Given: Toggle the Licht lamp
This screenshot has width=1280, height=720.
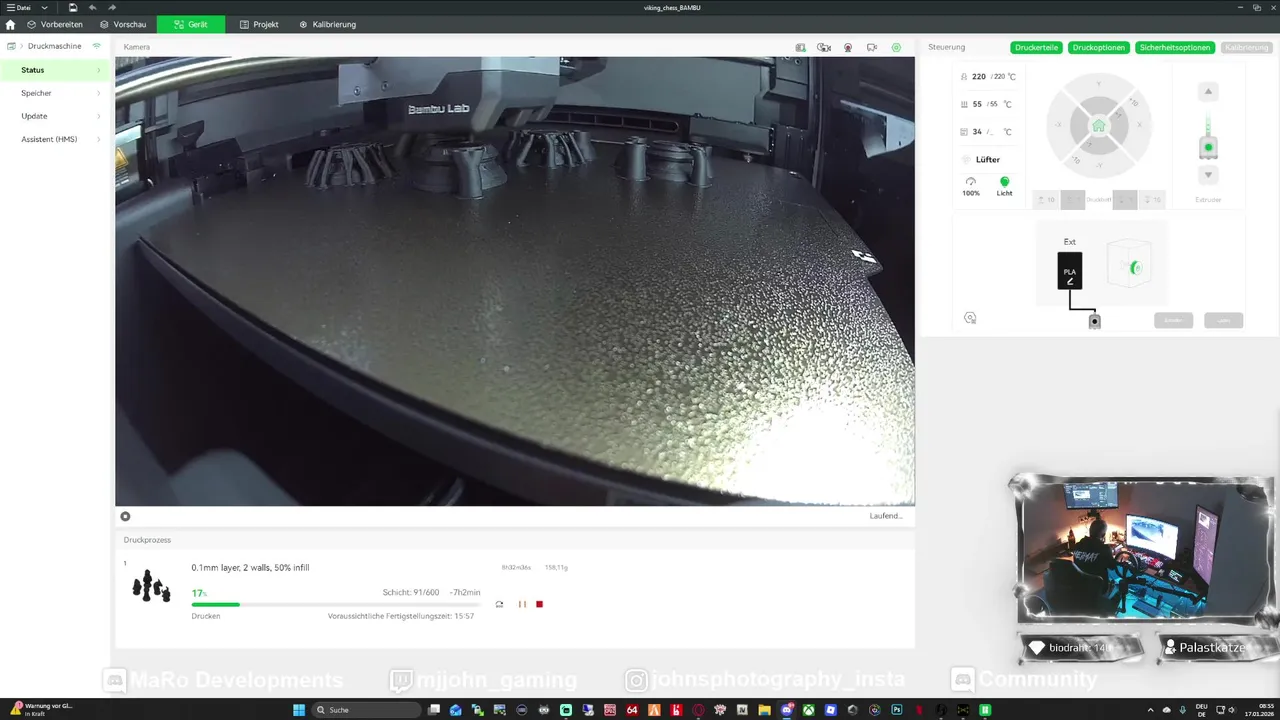Looking at the screenshot, I should pyautogui.click(x=1004, y=186).
